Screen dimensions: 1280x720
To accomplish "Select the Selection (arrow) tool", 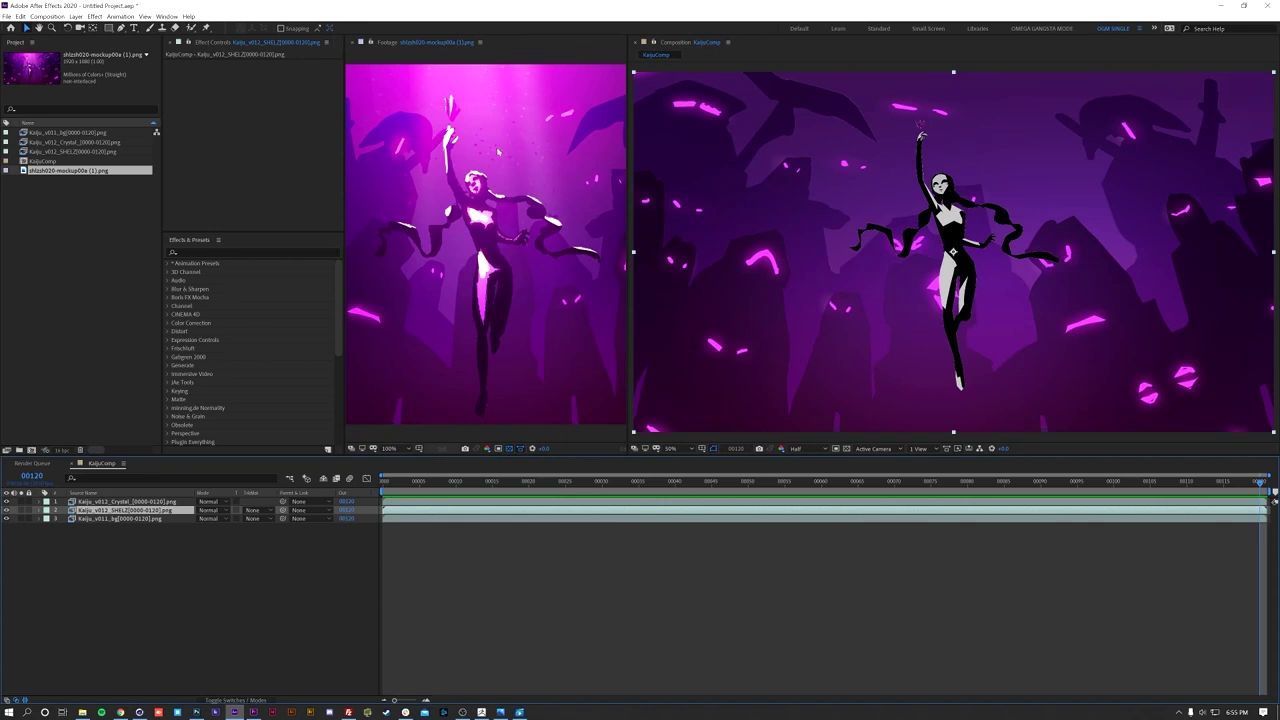I will point(26,28).
